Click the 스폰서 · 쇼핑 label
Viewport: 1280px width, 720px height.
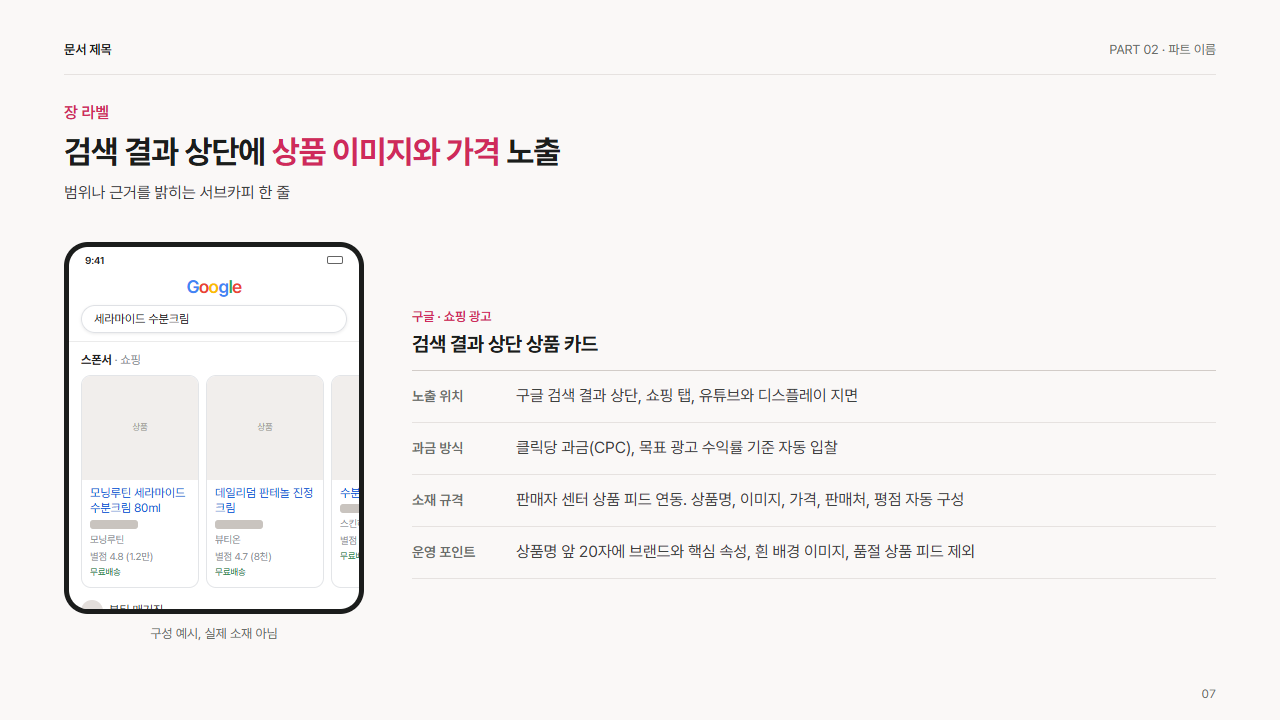point(111,359)
